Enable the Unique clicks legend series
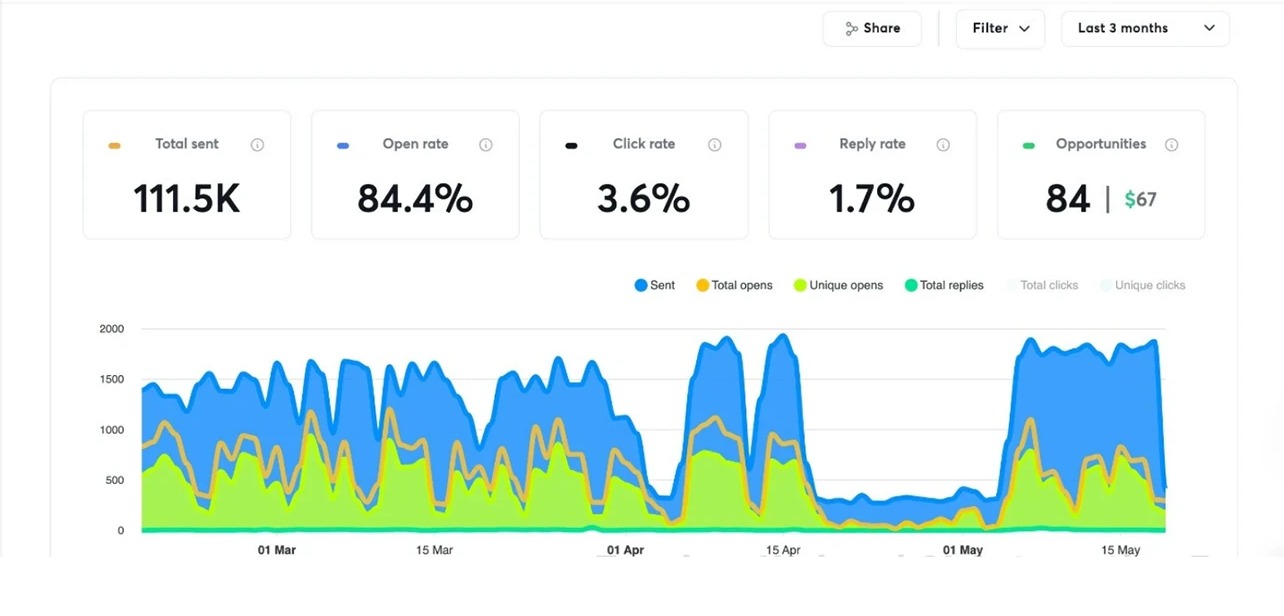Screen dimensions: 1284x616 point(1142,285)
